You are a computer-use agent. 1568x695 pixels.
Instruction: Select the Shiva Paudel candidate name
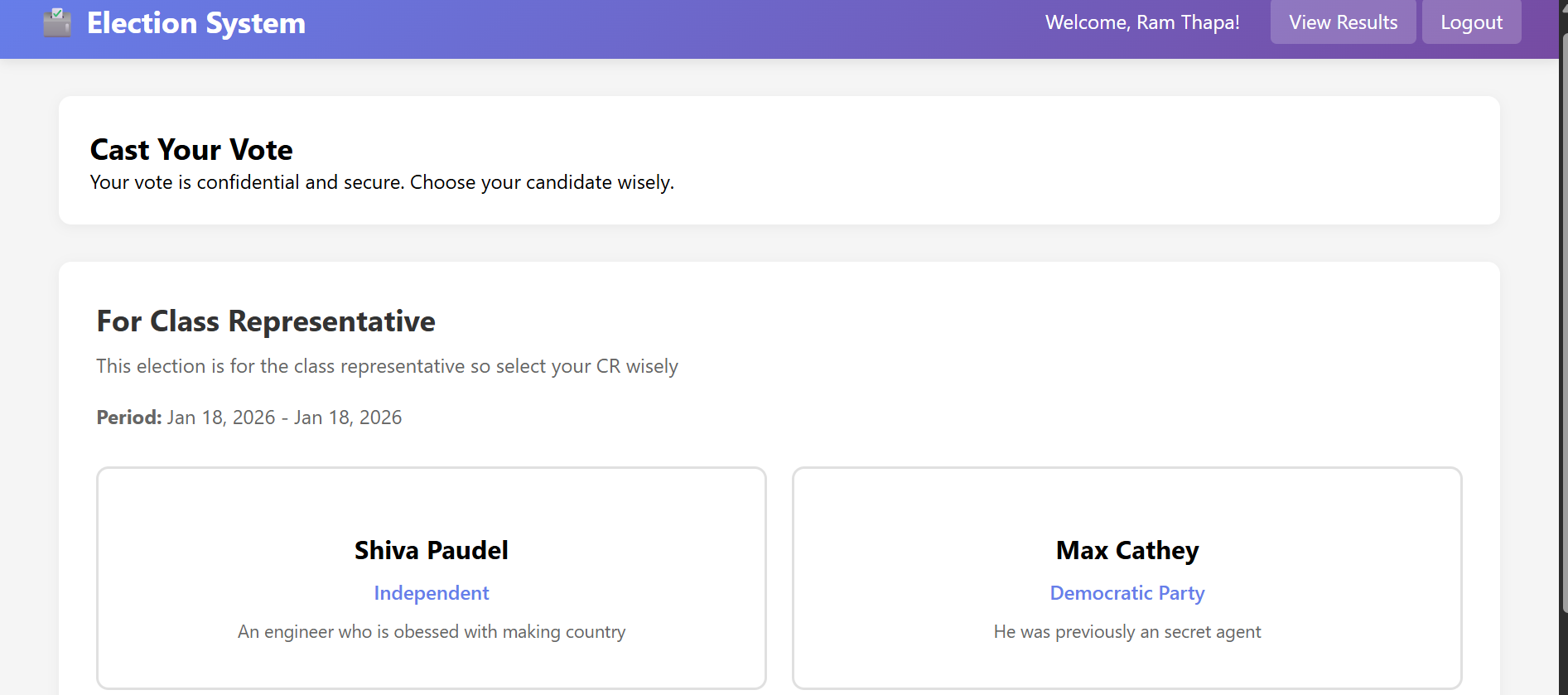(432, 551)
